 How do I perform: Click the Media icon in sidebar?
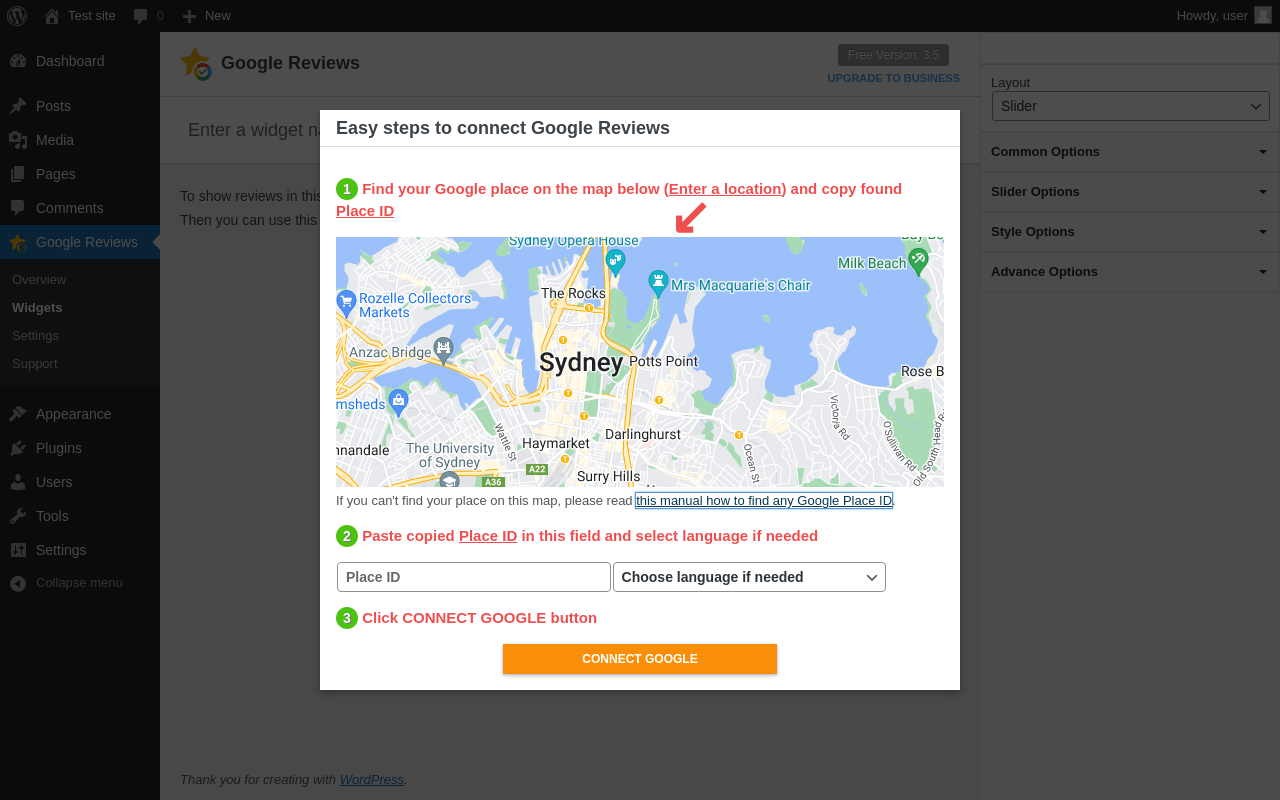pyautogui.click(x=18, y=140)
